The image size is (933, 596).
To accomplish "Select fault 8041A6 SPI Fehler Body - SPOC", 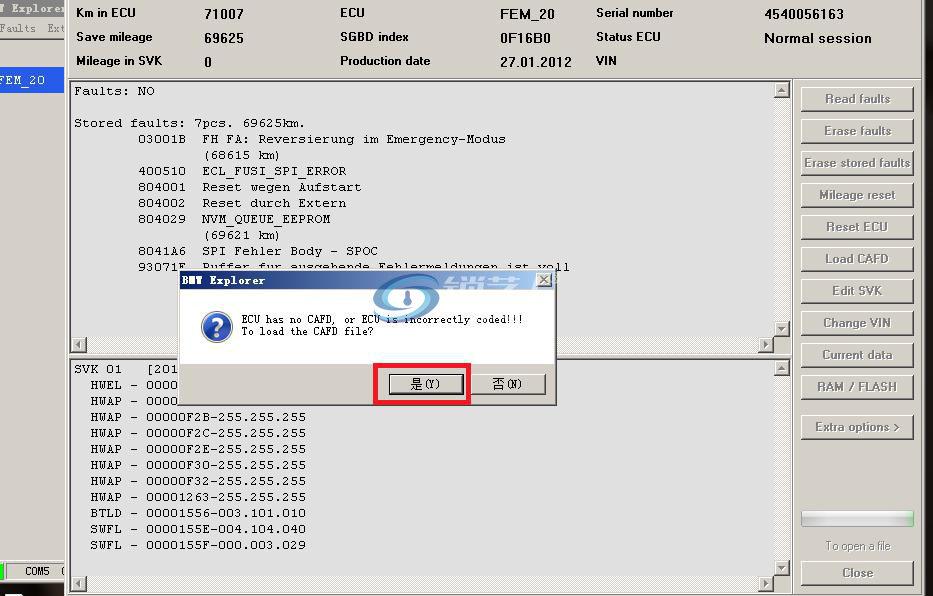I will (258, 252).
